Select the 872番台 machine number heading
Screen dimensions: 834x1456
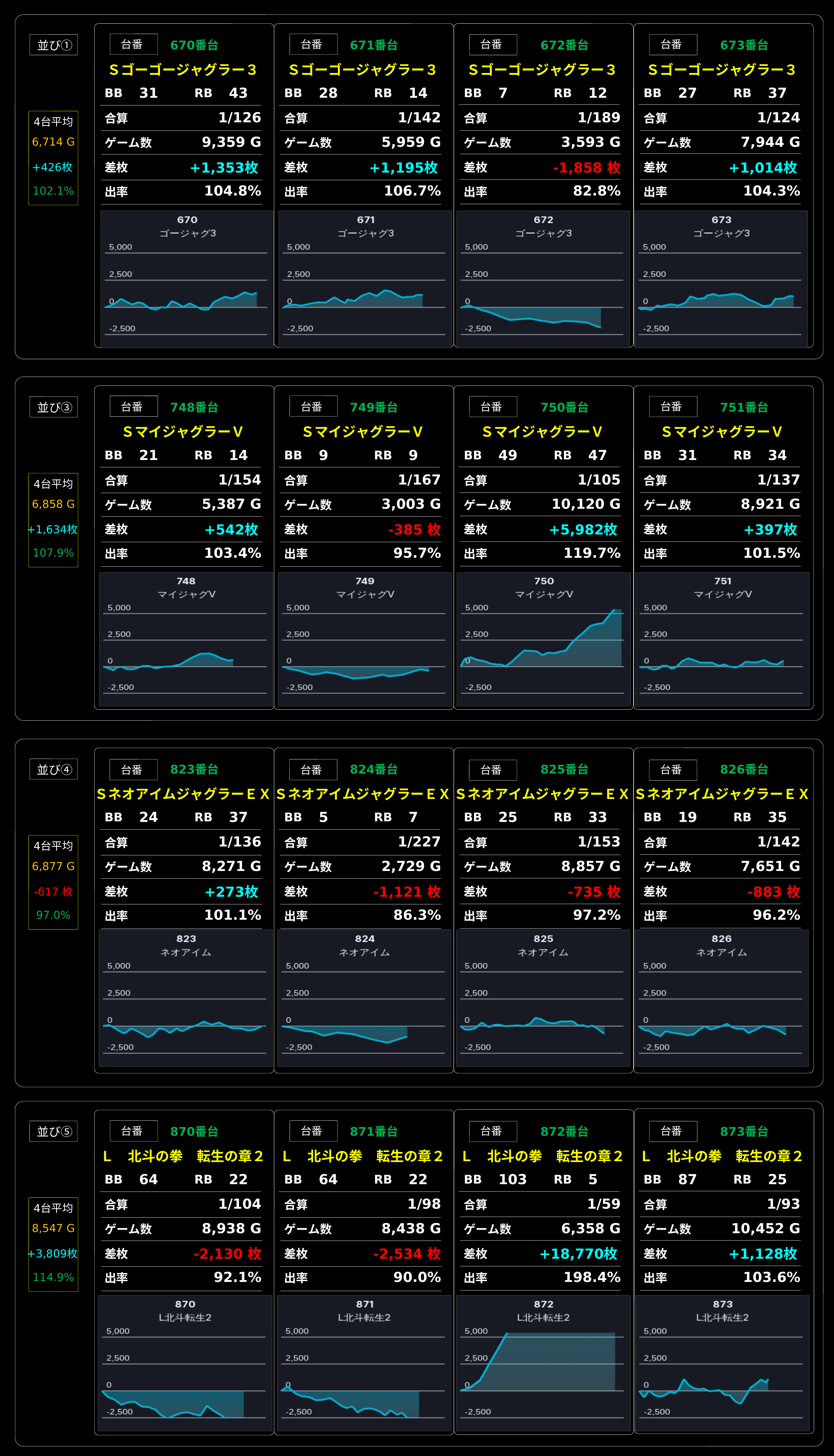(565, 1131)
